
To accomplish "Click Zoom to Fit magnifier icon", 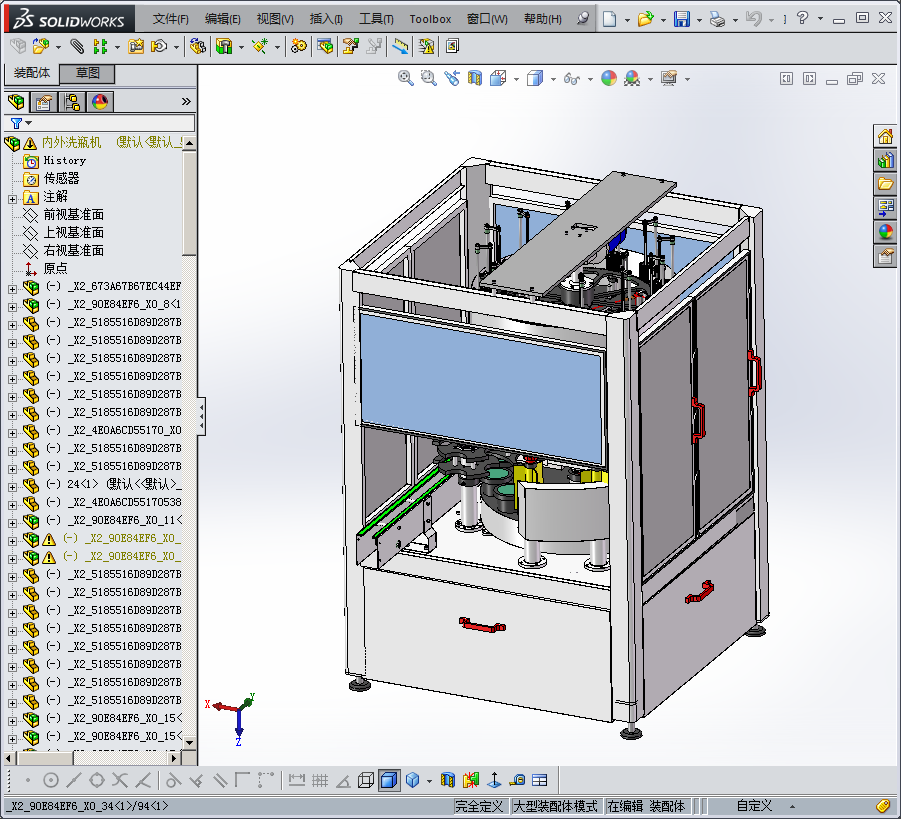I will (x=406, y=78).
